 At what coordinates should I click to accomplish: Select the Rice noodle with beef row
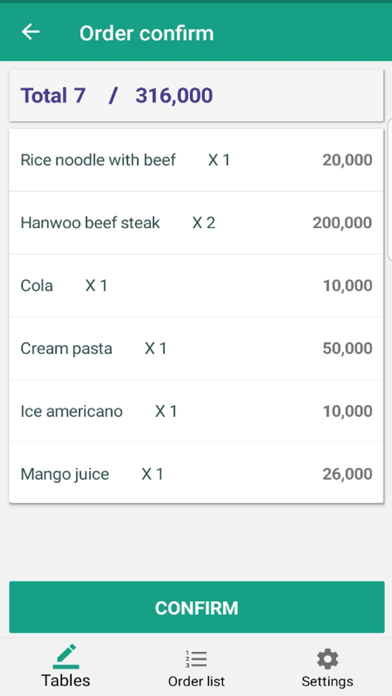[x=196, y=160]
